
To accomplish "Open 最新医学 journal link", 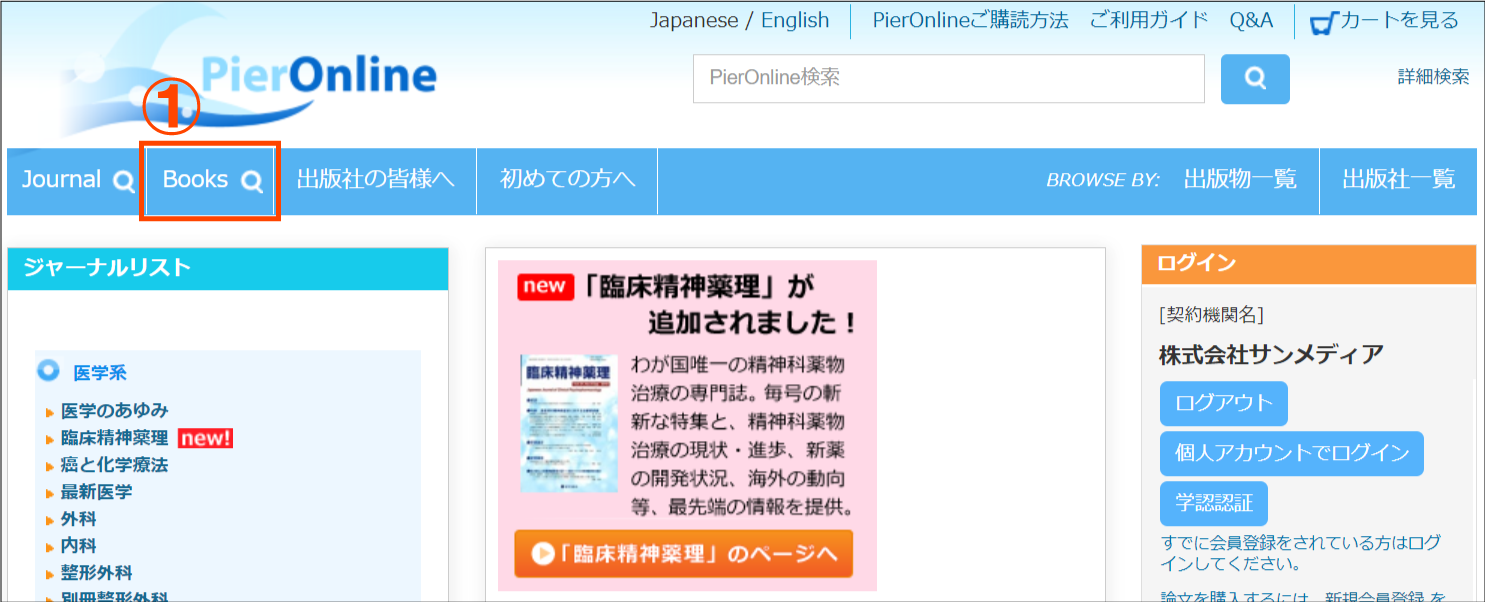I will click(96, 492).
